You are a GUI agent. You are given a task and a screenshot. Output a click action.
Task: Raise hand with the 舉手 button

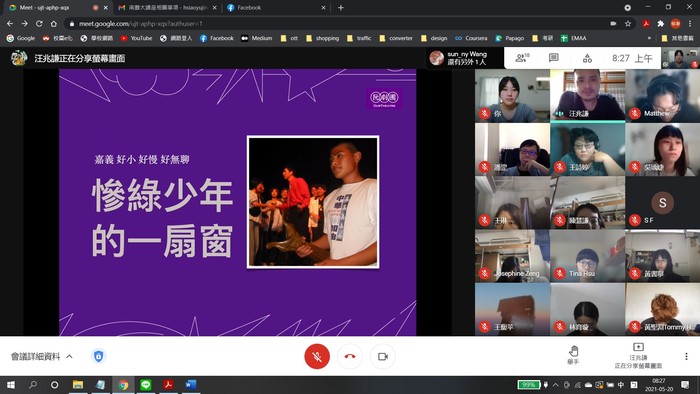(x=574, y=355)
